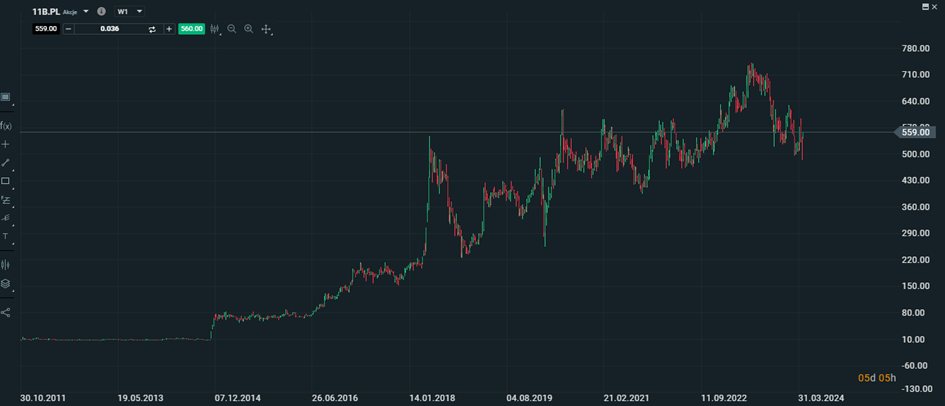Click the red 559.00 sell price button
This screenshot has width=945, height=406.
click(x=45, y=29)
